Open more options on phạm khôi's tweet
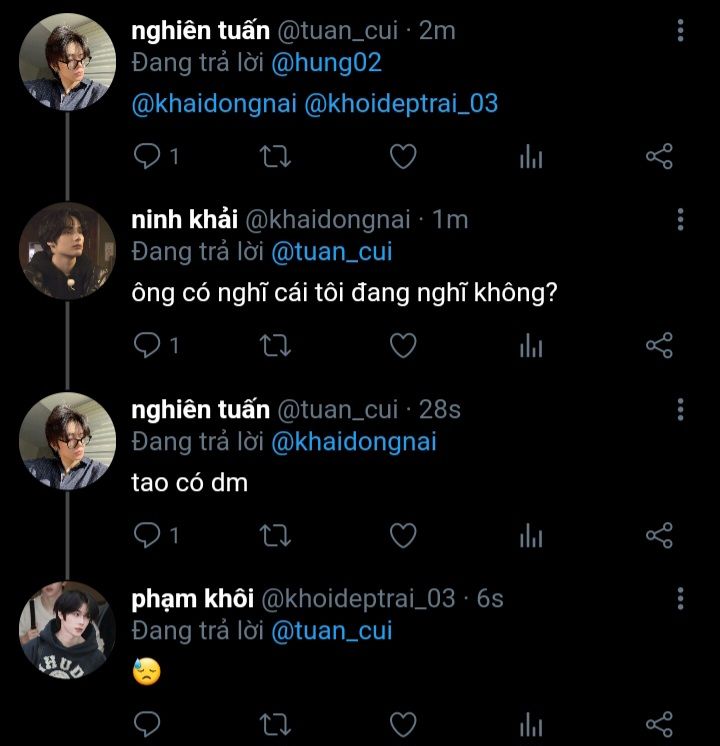Image resolution: width=720 pixels, height=746 pixels. [681, 599]
